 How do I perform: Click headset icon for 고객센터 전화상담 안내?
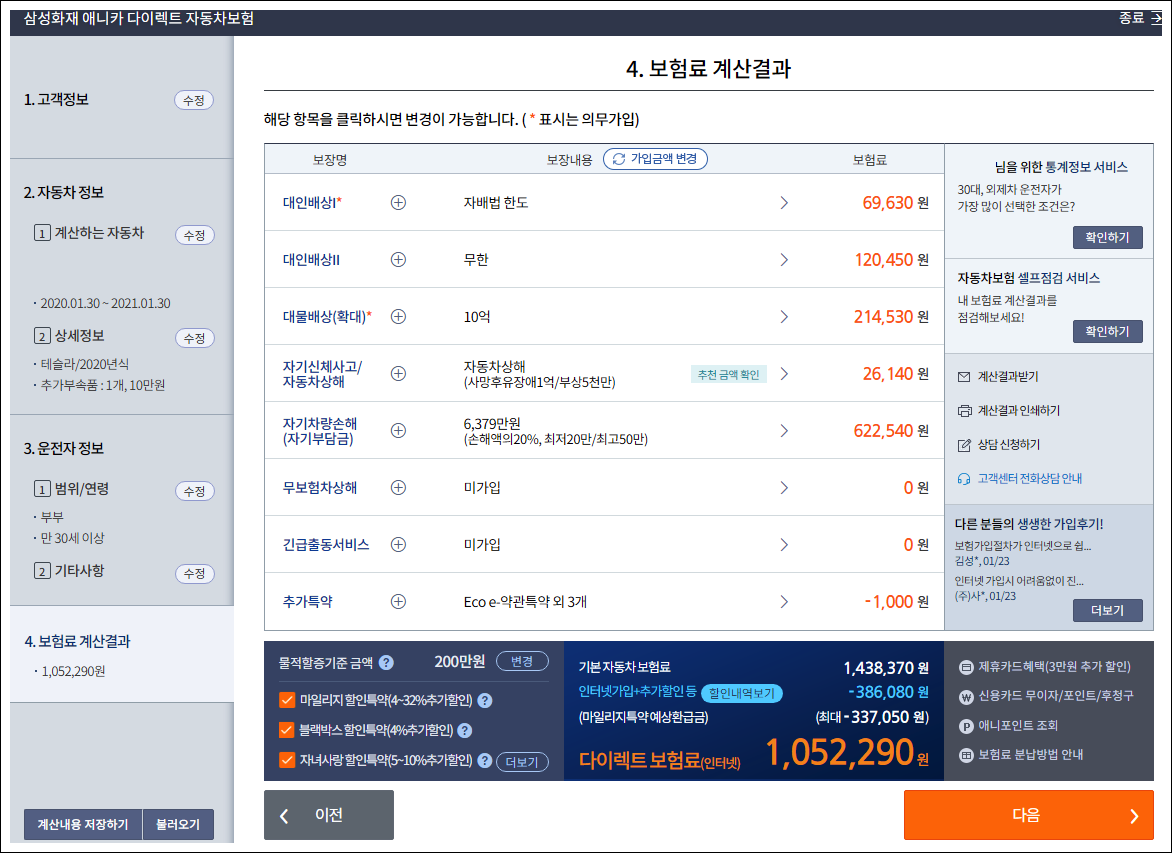(964, 478)
